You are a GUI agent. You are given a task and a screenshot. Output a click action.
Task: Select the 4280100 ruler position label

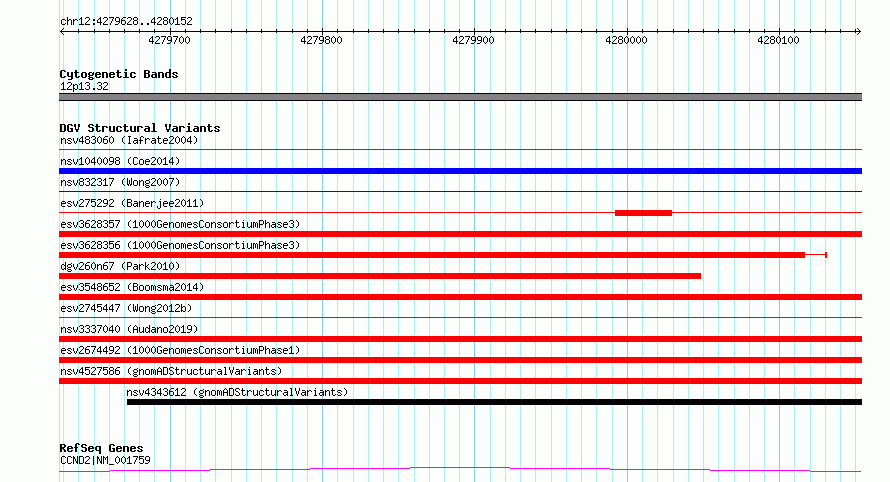(x=778, y=41)
